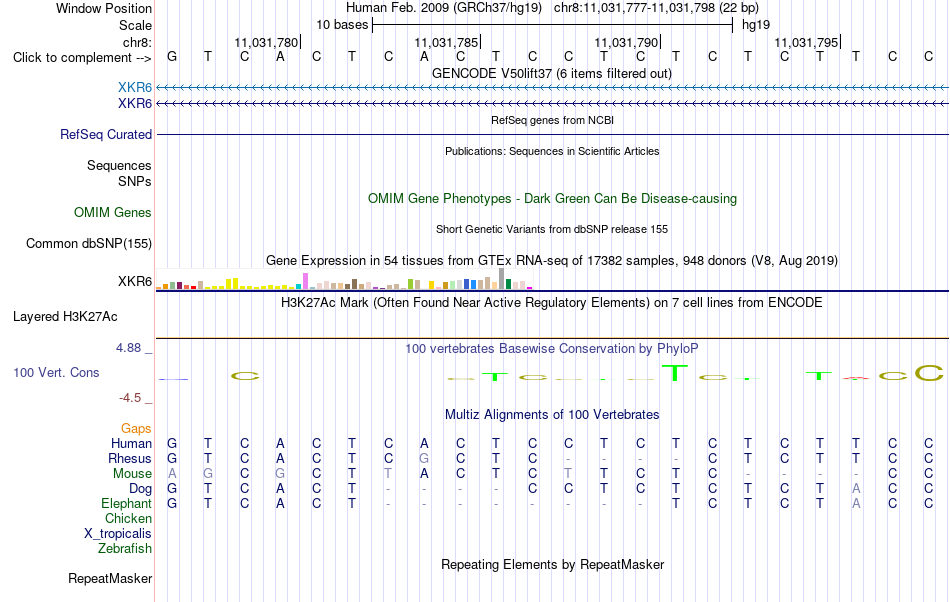Click the tallest grey bar in GTEx expression chart

coord(501,279)
